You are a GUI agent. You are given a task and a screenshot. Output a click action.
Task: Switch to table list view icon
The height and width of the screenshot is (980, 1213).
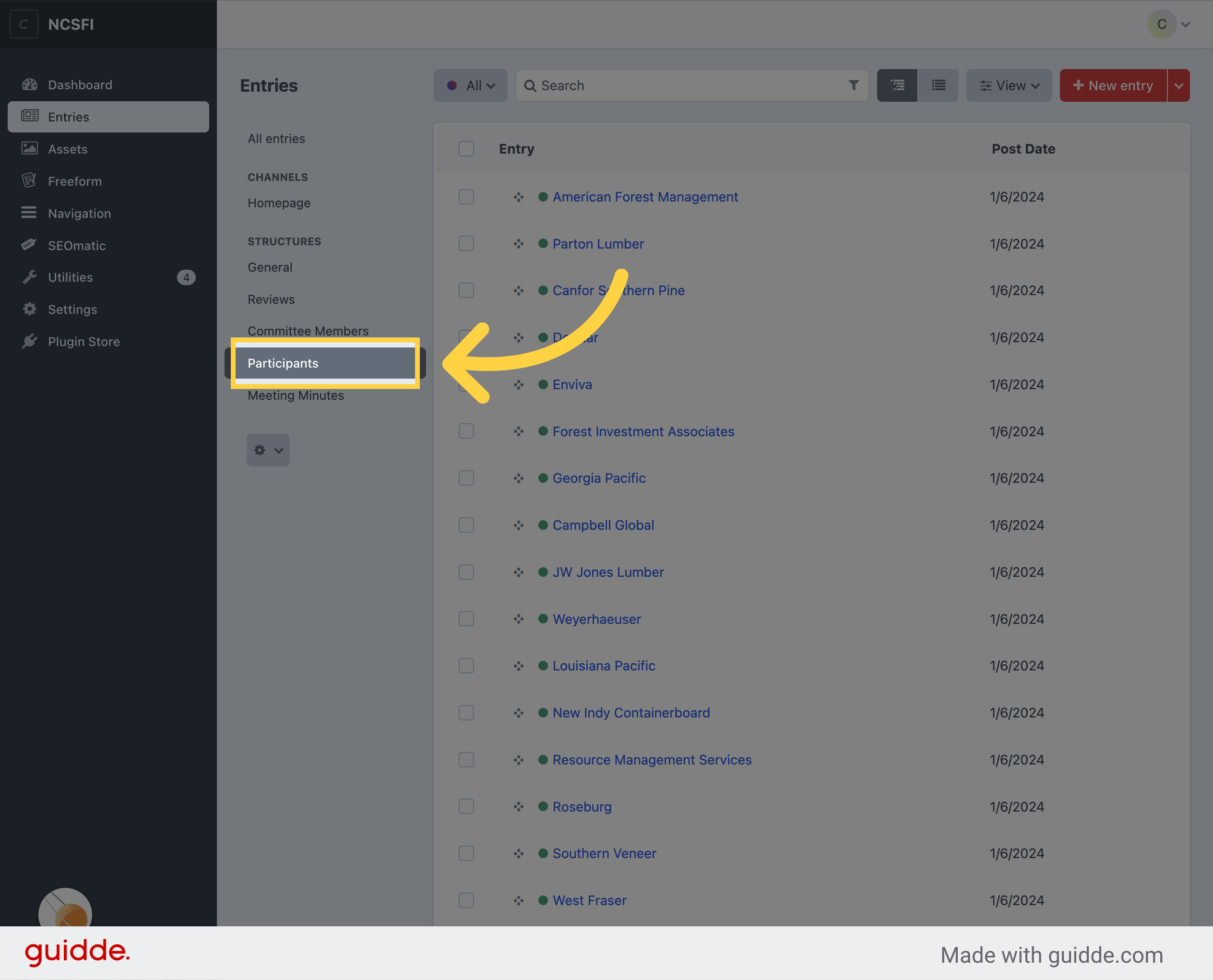point(938,85)
